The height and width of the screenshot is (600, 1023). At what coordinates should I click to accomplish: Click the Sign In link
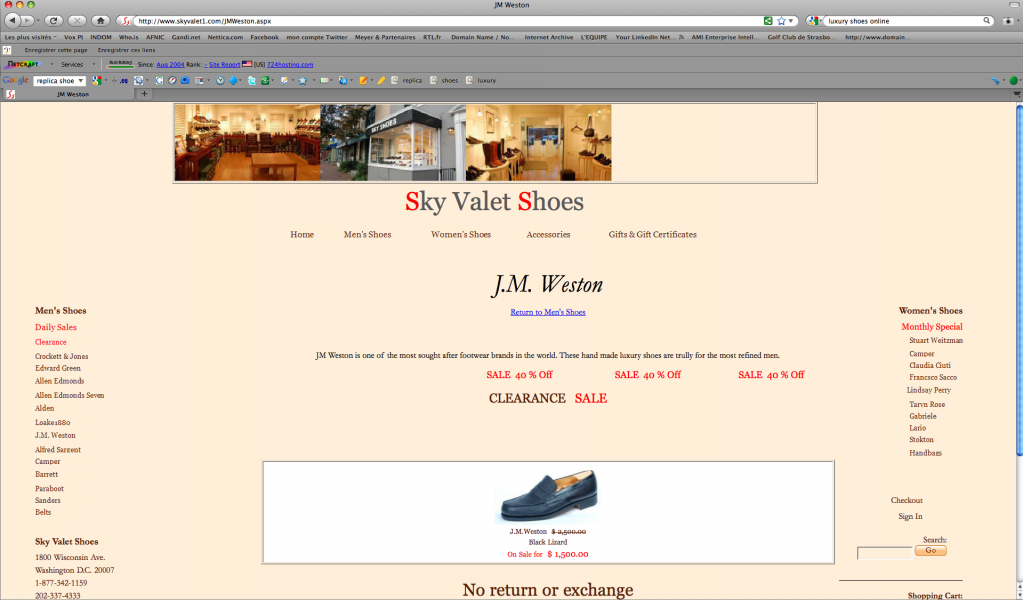coord(910,517)
